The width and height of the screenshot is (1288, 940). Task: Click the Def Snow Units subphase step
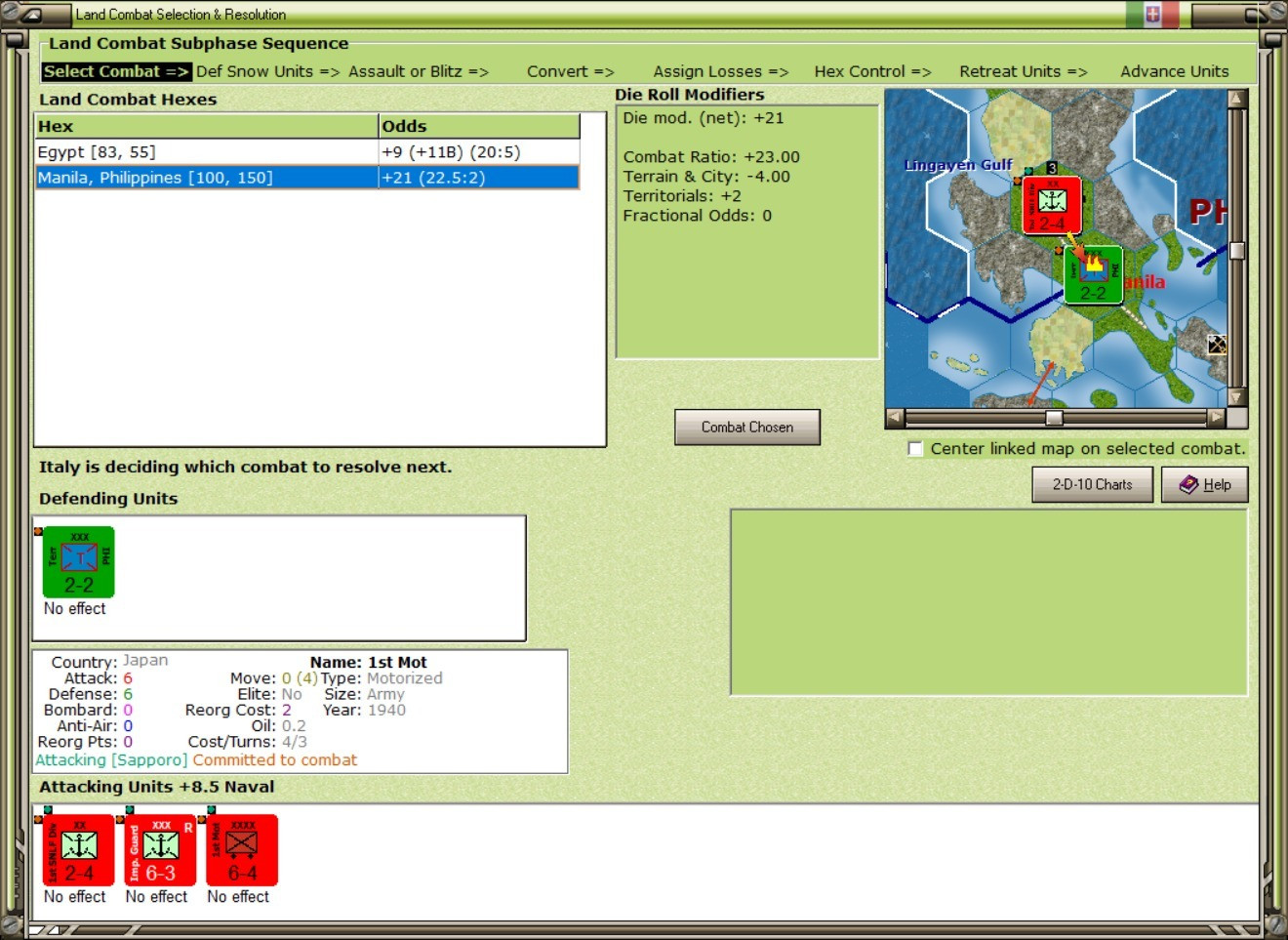(267, 71)
